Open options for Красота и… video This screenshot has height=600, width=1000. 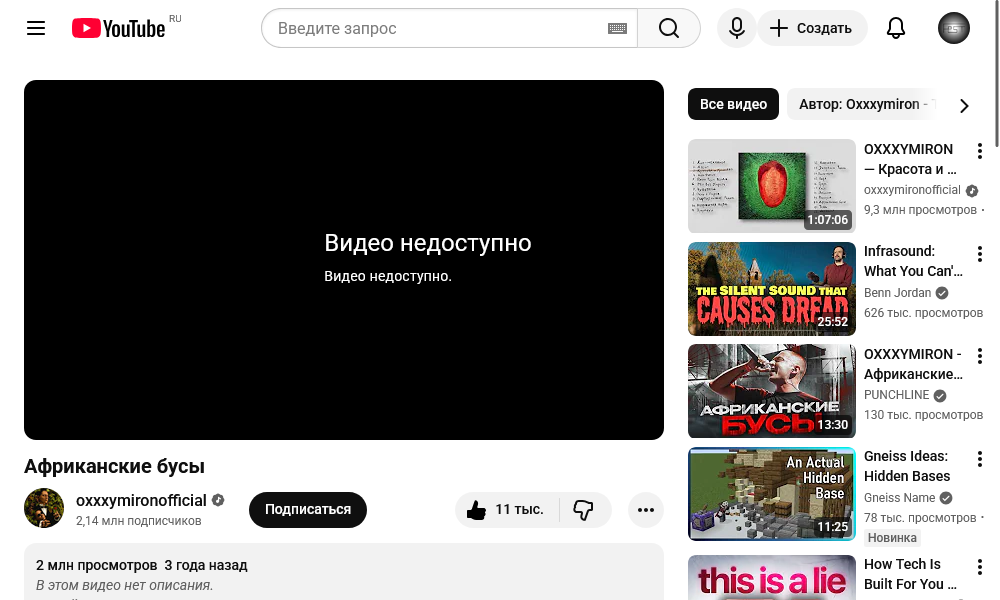click(x=980, y=151)
